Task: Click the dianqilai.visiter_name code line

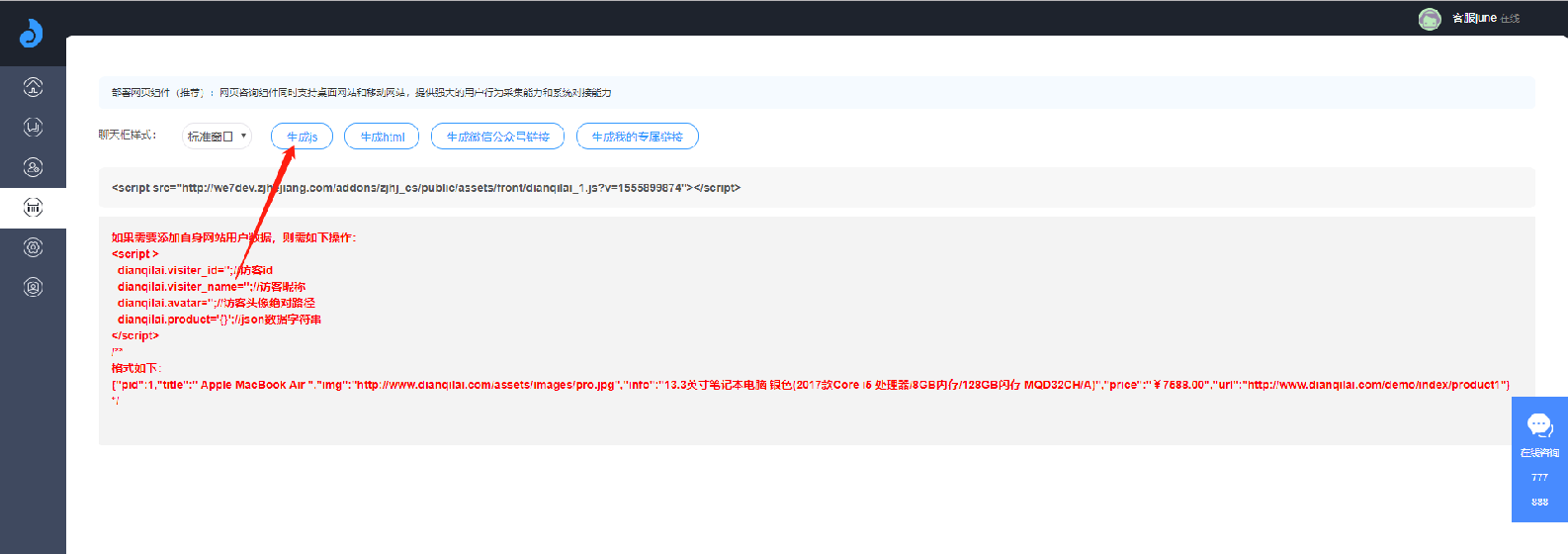Action: tap(212, 287)
